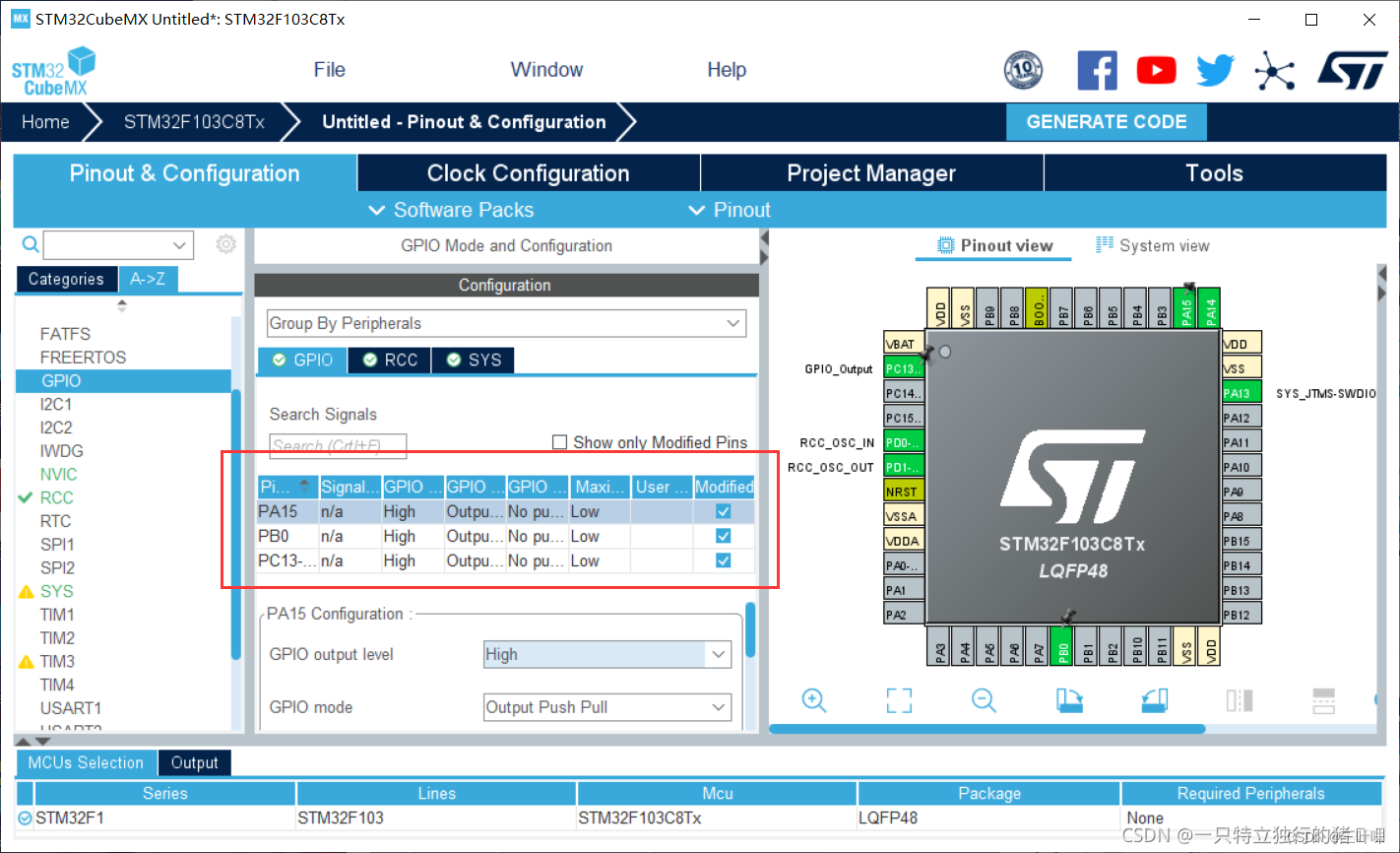Viewport: 1400px width, 853px height.
Task: Go to the Home breadcrumb
Action: [45, 122]
